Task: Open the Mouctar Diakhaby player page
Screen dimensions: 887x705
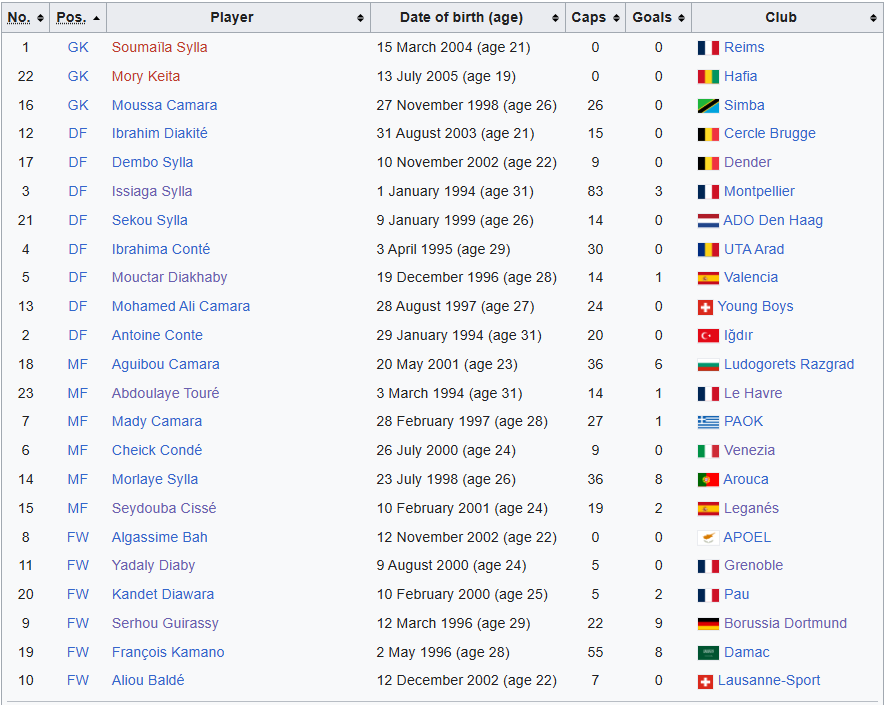Action: click(169, 277)
